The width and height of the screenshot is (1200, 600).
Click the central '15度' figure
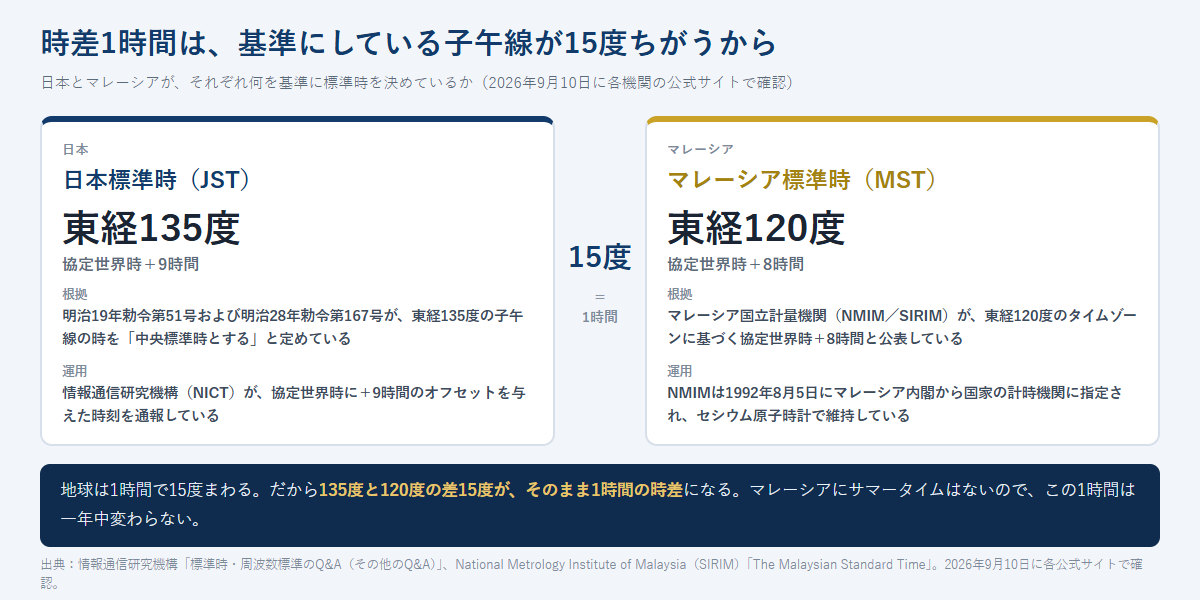pyautogui.click(x=600, y=257)
